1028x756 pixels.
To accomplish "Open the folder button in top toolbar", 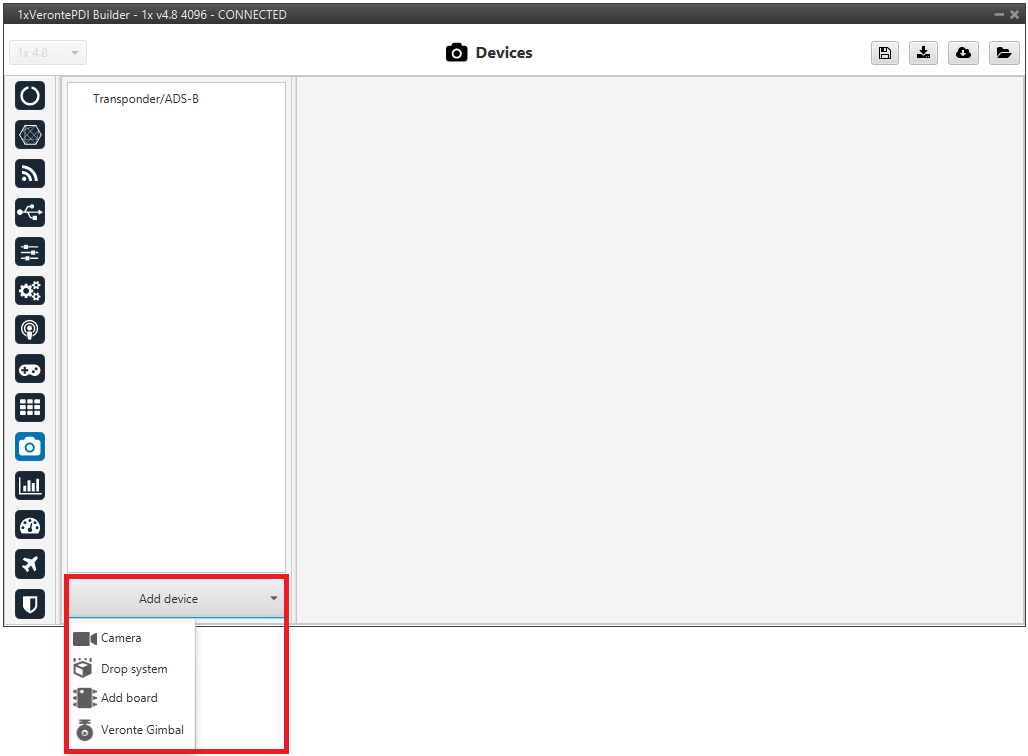I will point(1003,53).
